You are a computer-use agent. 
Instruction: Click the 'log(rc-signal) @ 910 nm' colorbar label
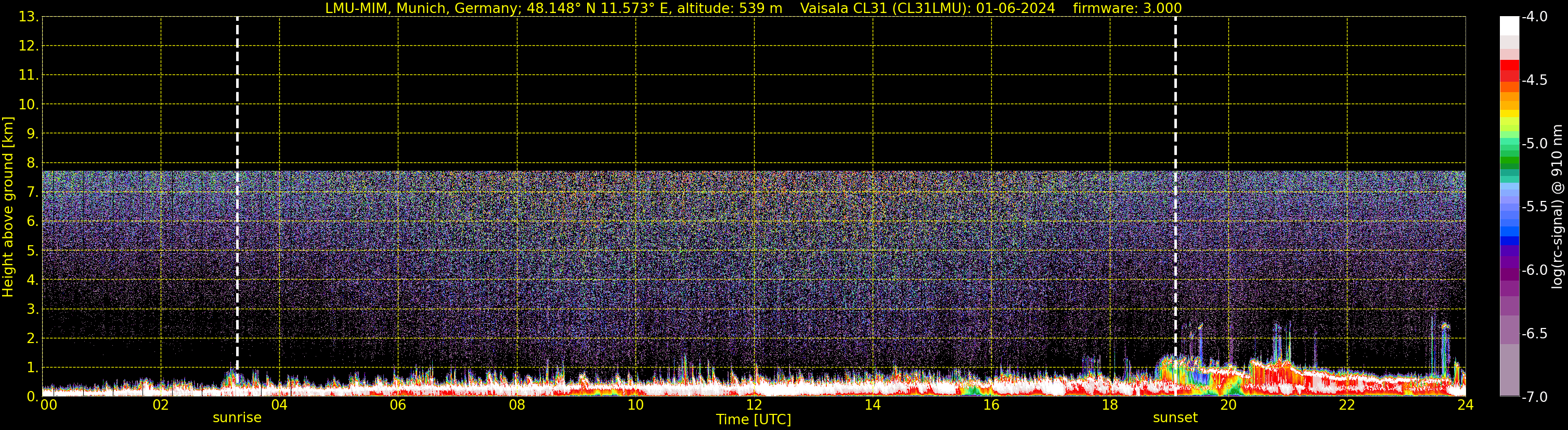[x=1557, y=207]
